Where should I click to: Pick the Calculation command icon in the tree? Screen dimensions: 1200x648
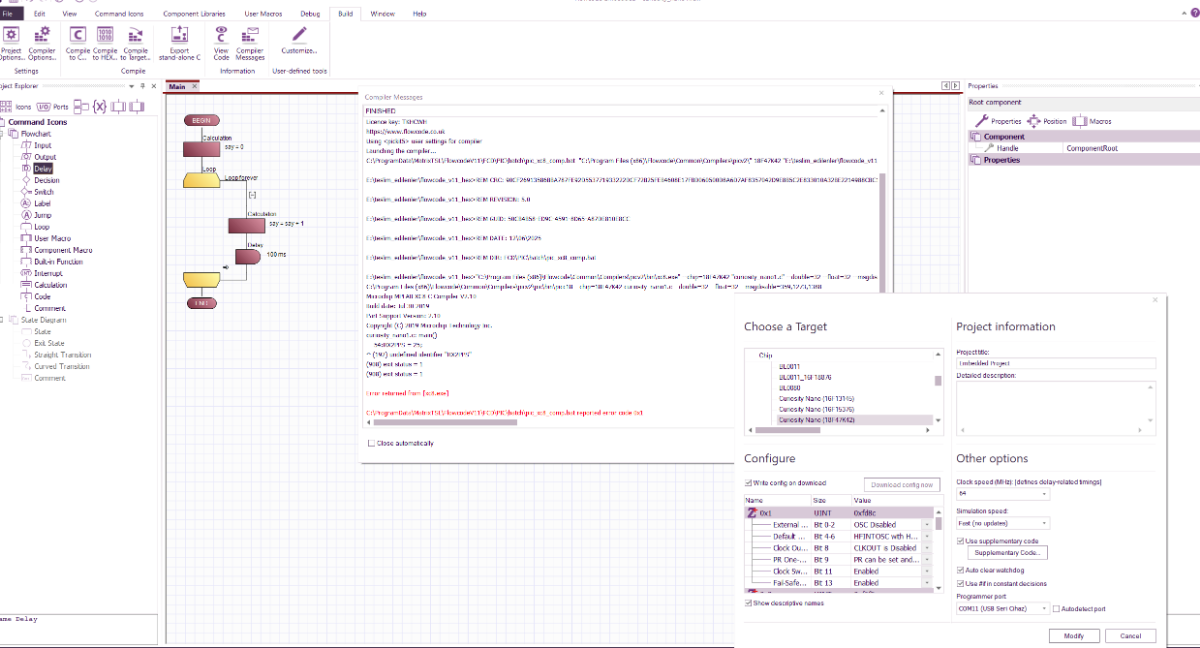(44, 285)
